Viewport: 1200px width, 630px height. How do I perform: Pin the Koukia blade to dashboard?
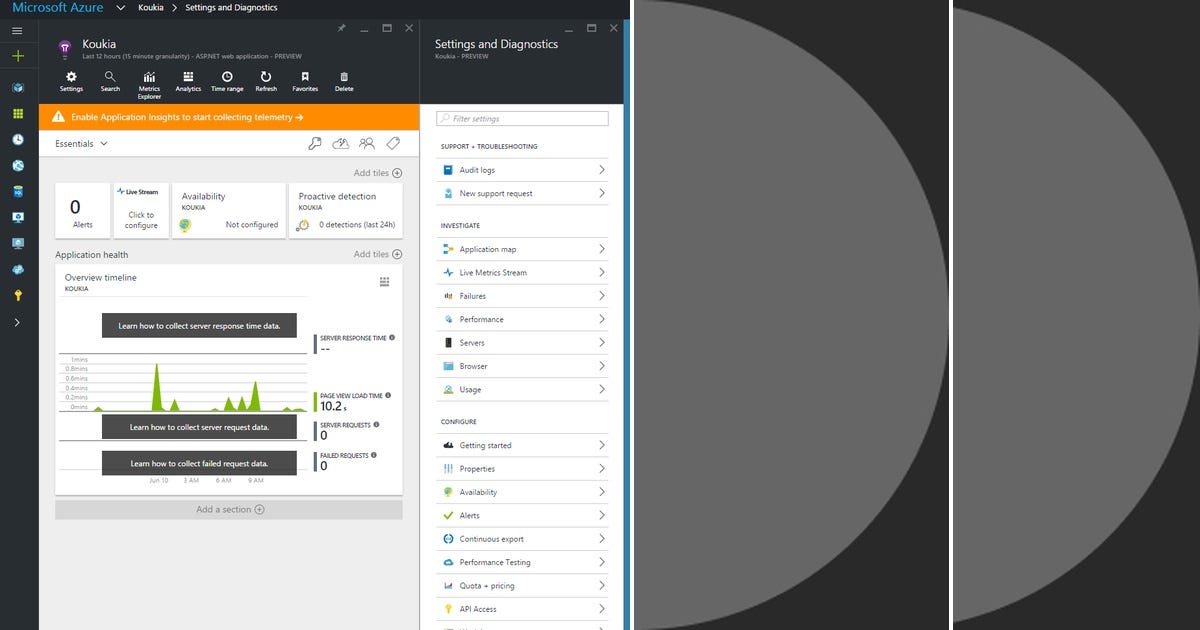tap(340, 28)
